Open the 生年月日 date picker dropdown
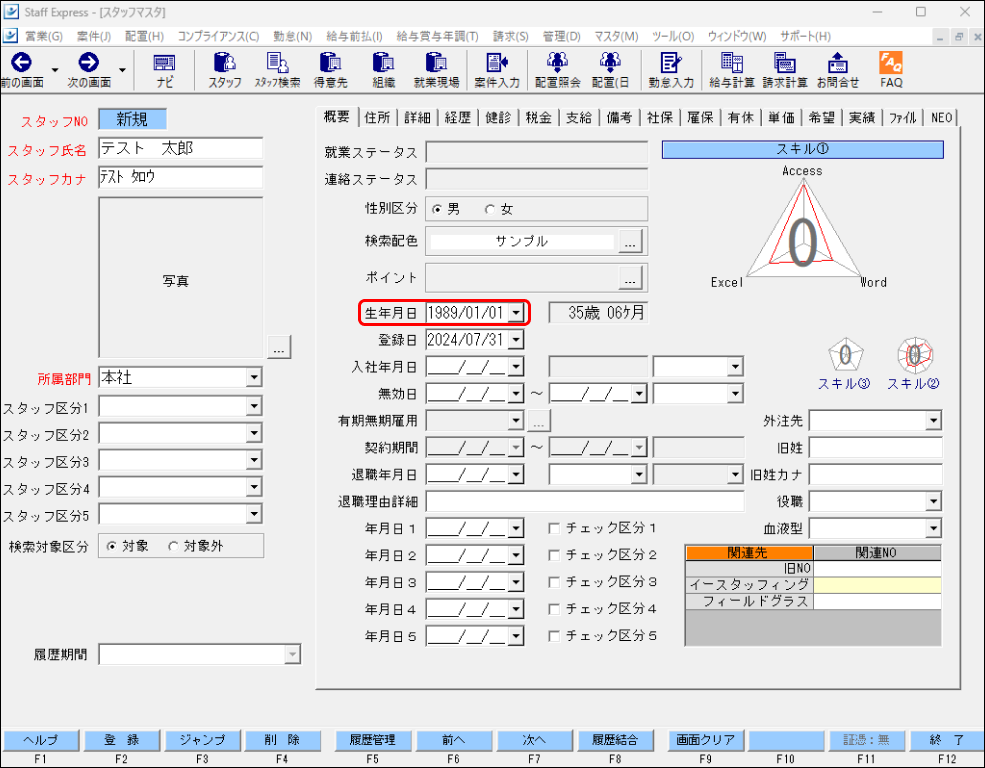This screenshot has width=985, height=768. point(516,313)
